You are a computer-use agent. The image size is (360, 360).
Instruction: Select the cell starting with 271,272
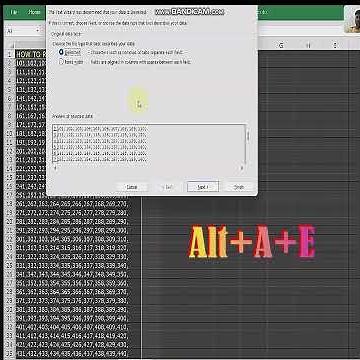[x=78, y=212]
